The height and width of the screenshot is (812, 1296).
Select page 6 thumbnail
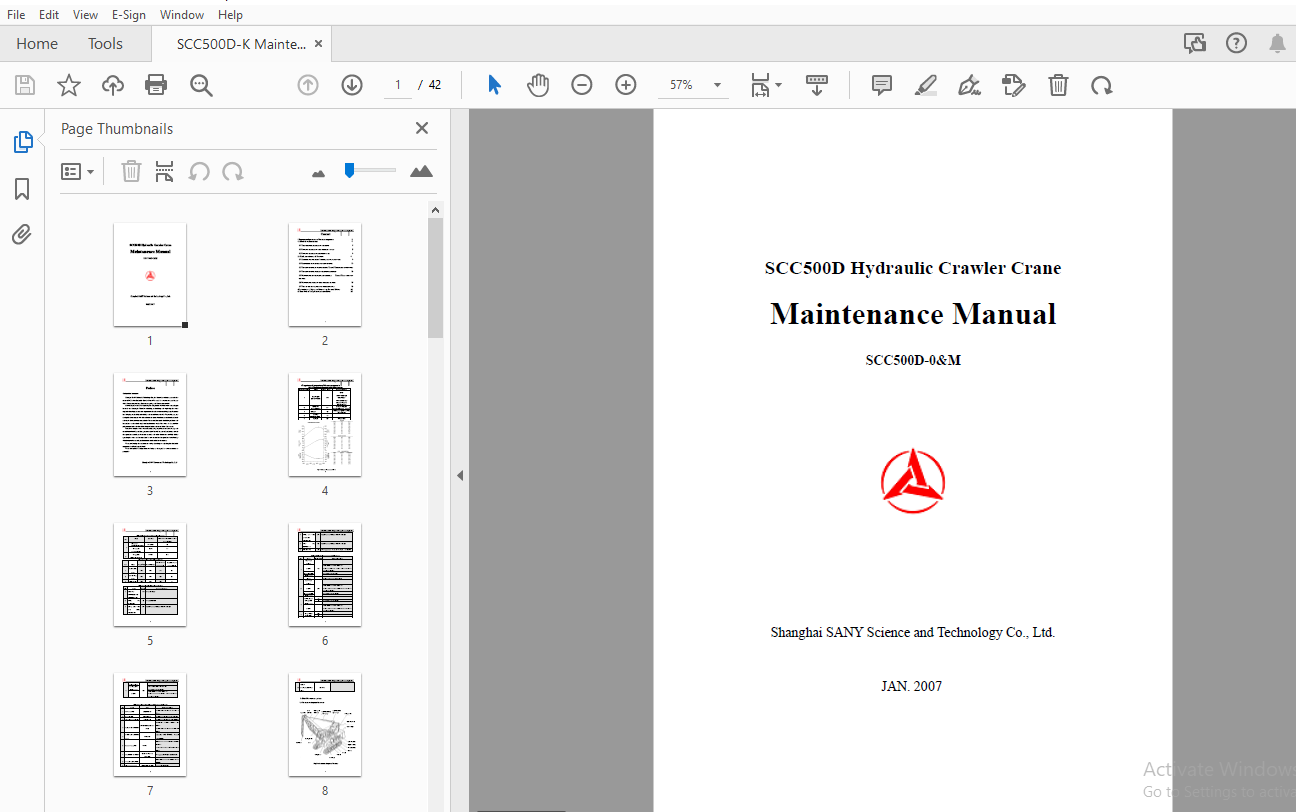coord(325,575)
